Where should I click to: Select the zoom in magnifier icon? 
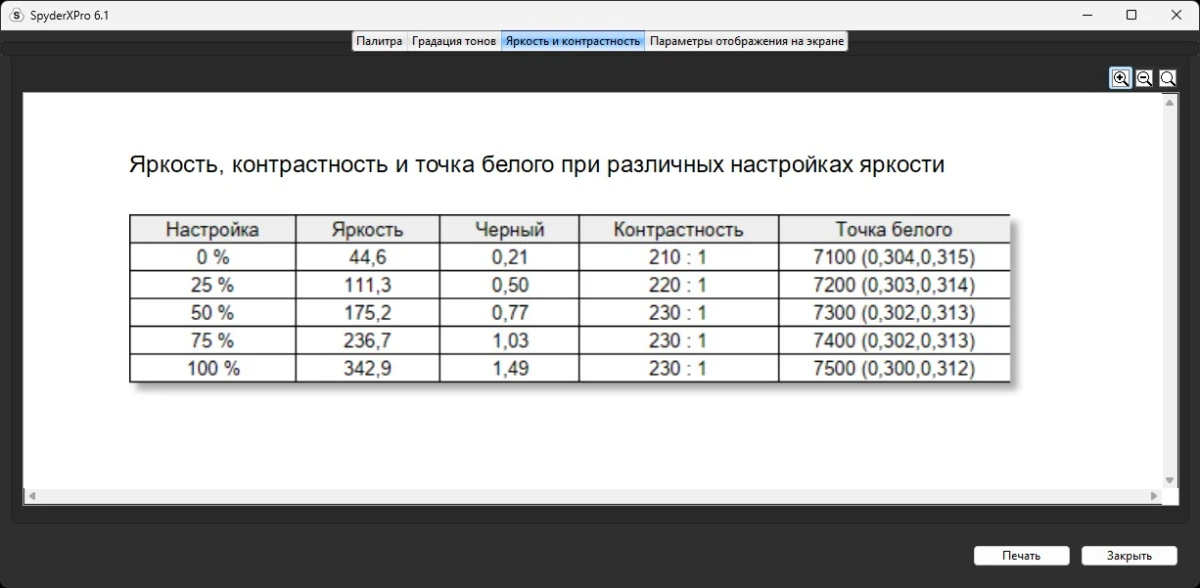1120,78
